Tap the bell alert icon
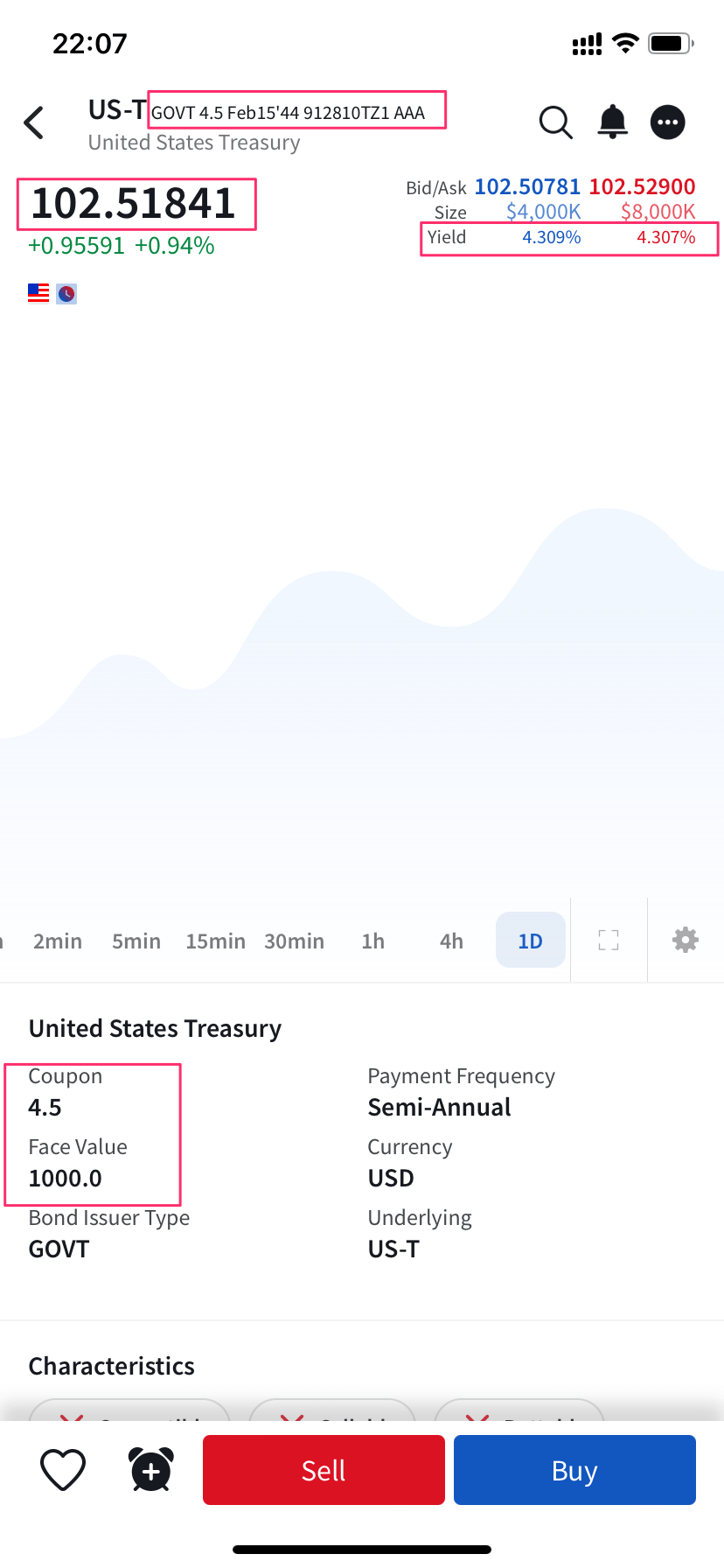724x1568 pixels. click(613, 122)
